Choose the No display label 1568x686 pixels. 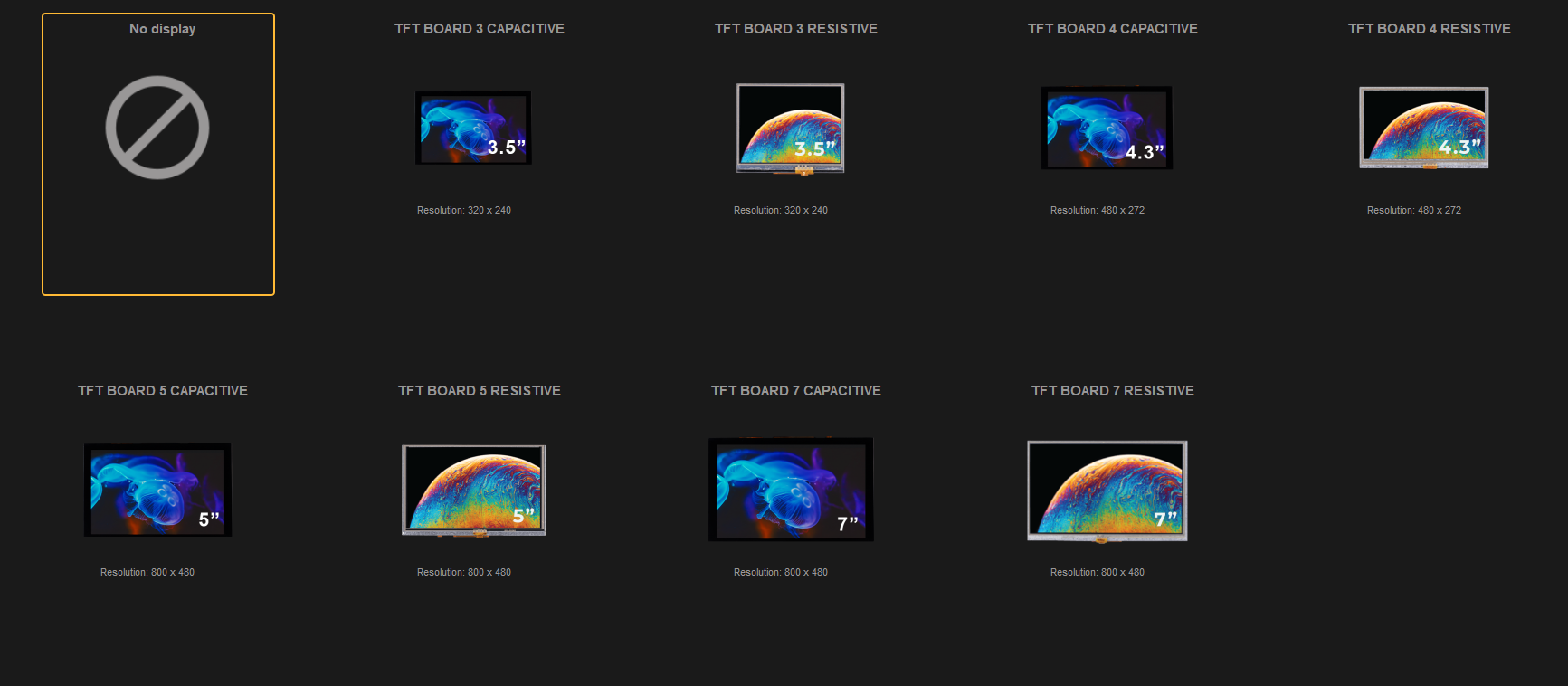(x=163, y=29)
